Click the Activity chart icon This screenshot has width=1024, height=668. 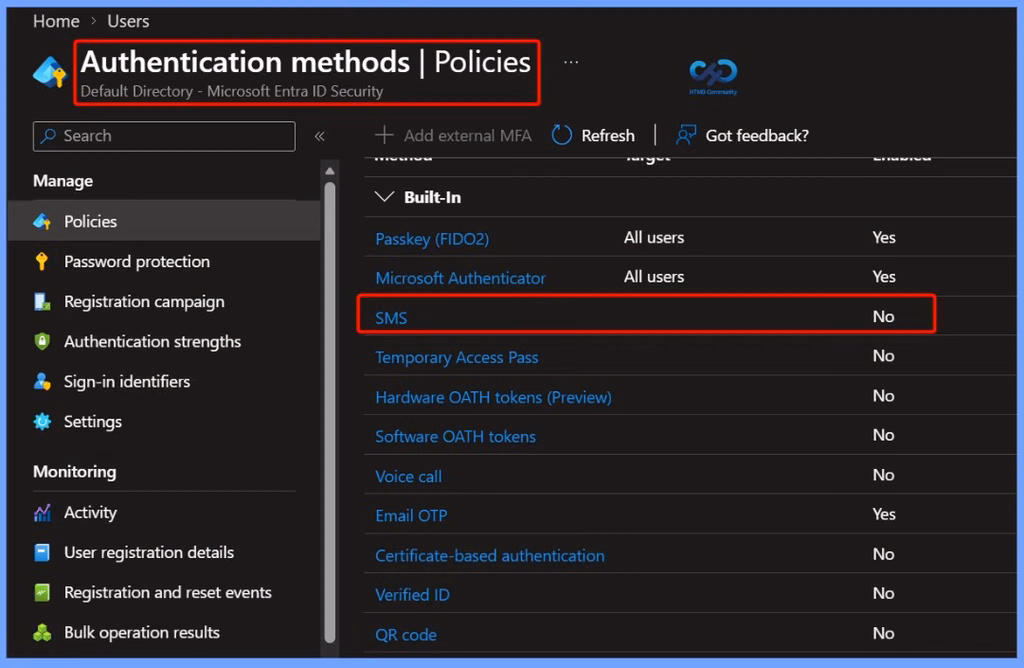[42, 513]
